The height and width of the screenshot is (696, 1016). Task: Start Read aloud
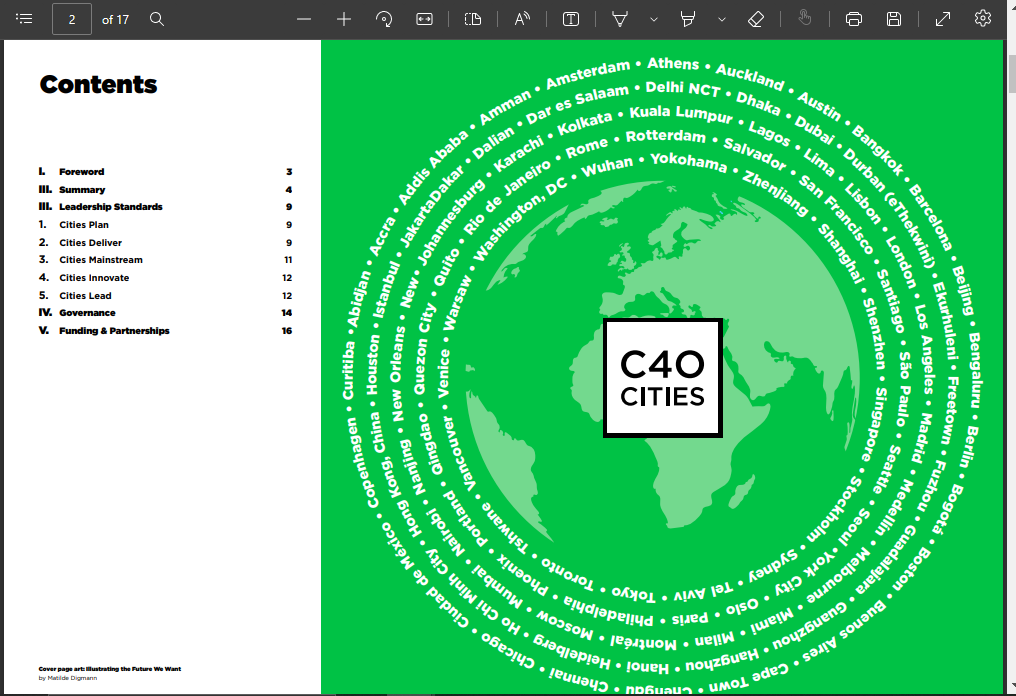522,19
